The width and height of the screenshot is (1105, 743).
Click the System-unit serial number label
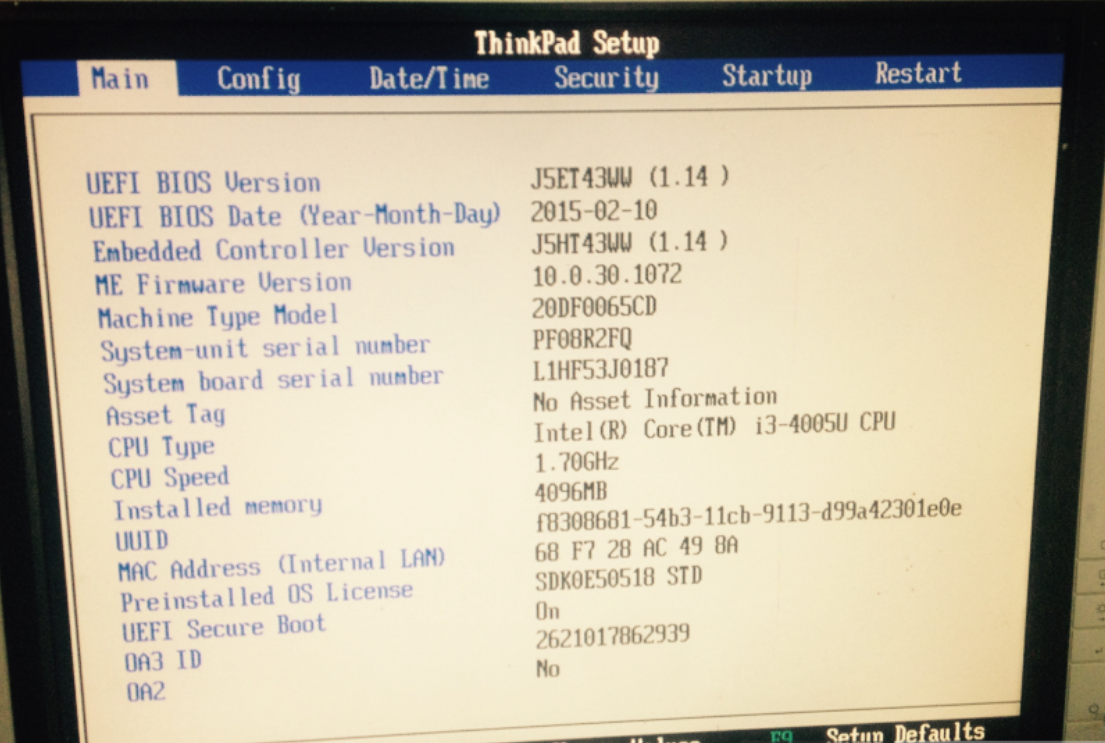coord(265,348)
